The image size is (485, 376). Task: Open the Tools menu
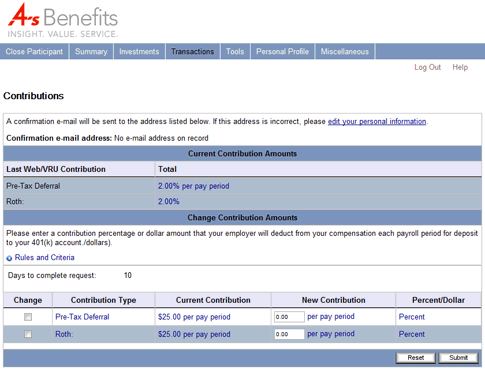pyautogui.click(x=235, y=52)
